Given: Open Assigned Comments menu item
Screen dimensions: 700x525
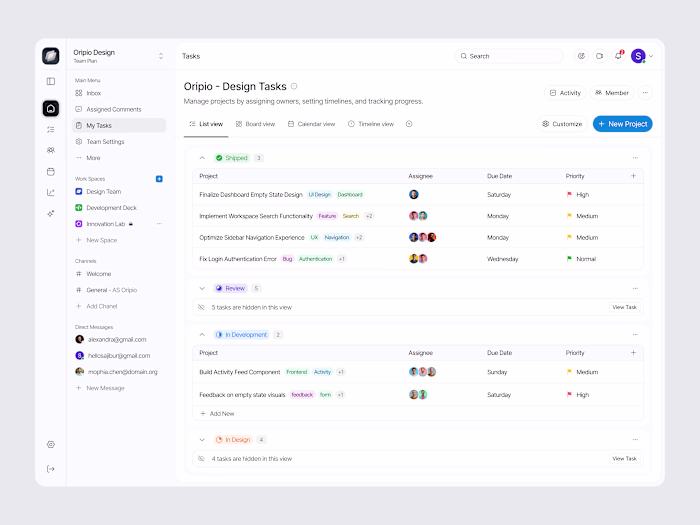Looking at the screenshot, I should click(119, 109).
